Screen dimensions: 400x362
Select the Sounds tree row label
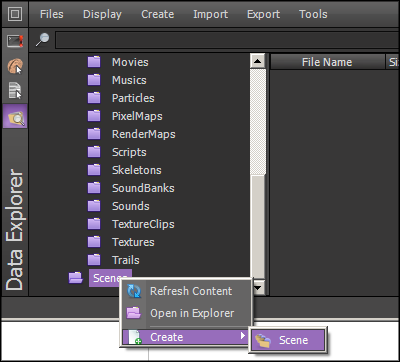[131, 206]
